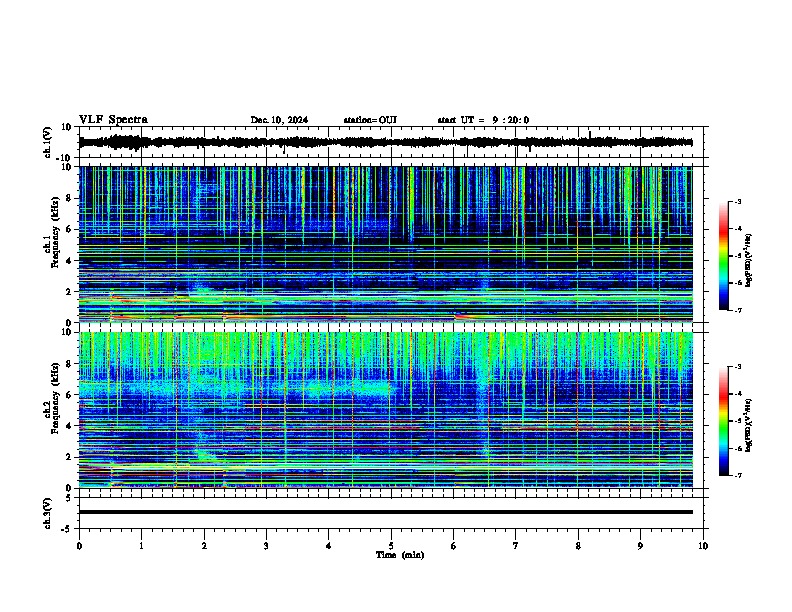The image size is (792, 612).
Task: Click the "5" tick of ch.3(V) axis
Action: click(x=70, y=498)
